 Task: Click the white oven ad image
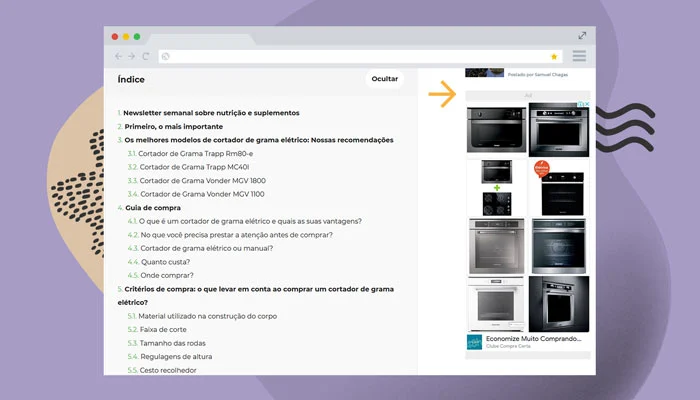(x=496, y=304)
